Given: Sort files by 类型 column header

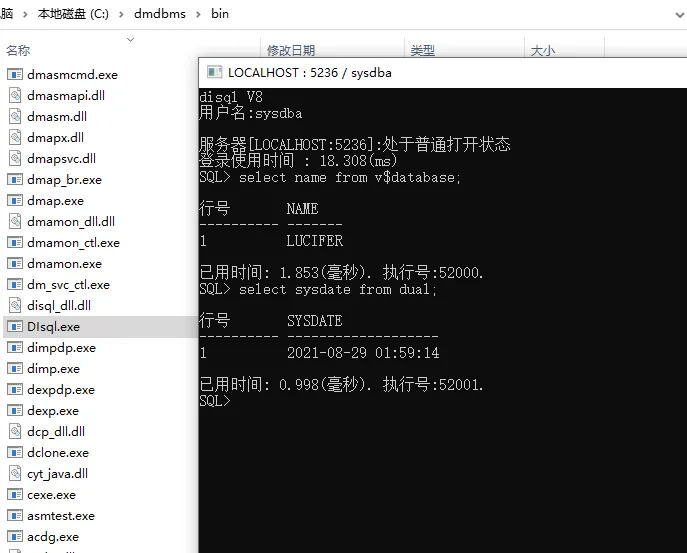Looking at the screenshot, I should [x=423, y=50].
